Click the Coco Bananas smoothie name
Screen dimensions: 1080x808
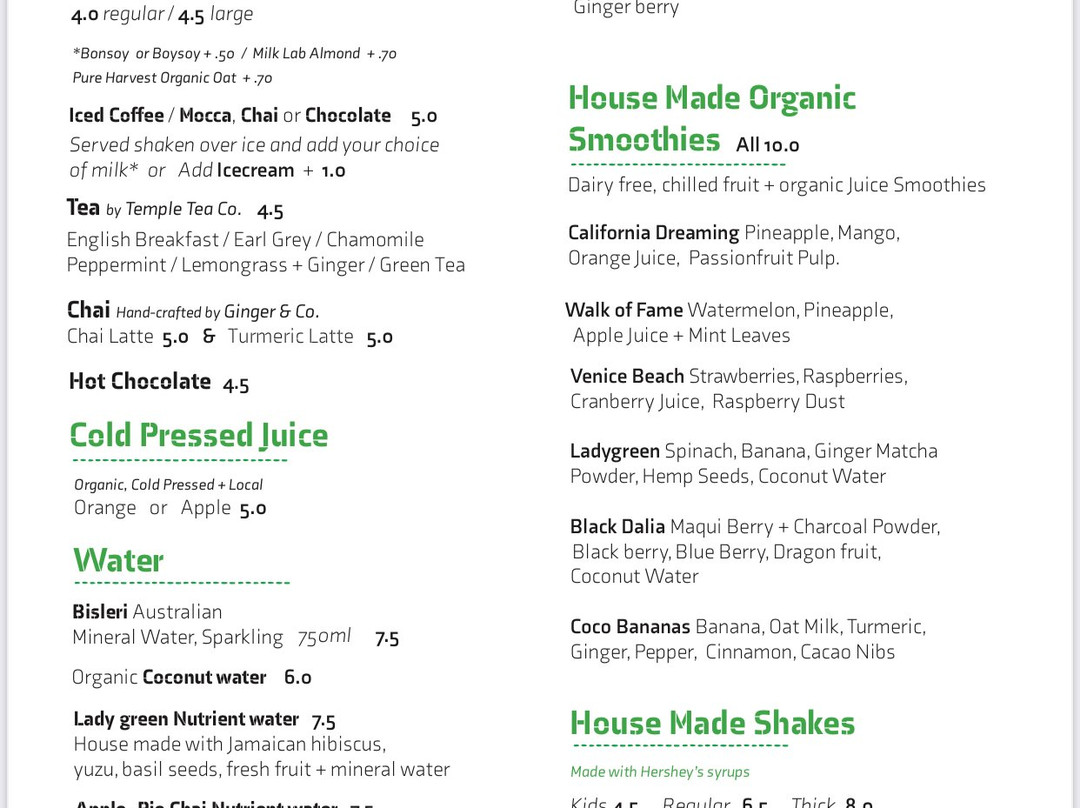pyautogui.click(x=630, y=627)
